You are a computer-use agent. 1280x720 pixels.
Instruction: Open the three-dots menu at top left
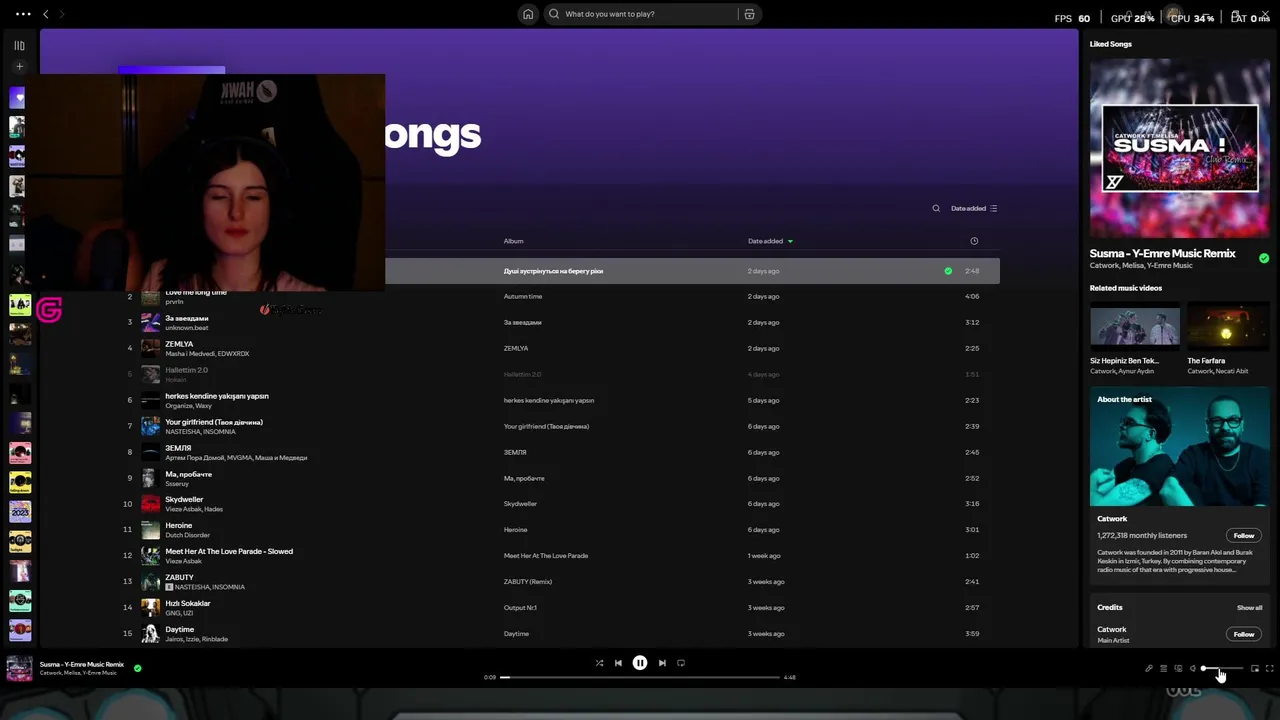(23, 14)
